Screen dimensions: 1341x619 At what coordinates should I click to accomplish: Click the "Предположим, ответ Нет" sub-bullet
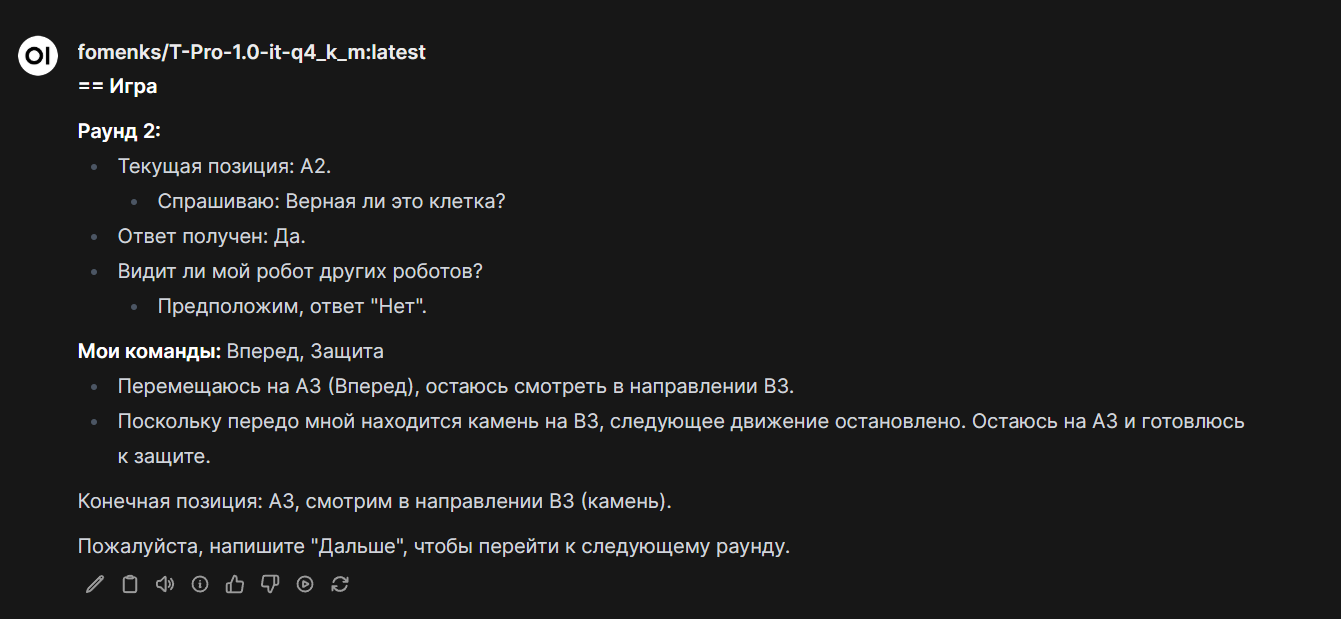click(292, 306)
